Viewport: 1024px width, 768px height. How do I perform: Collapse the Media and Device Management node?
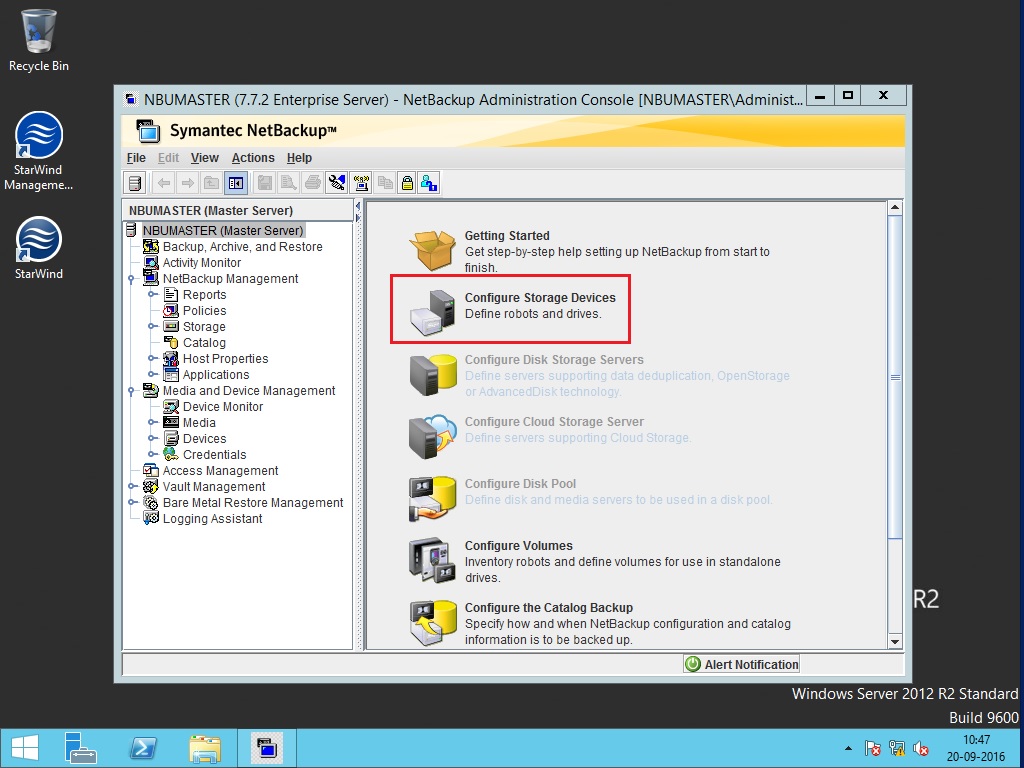point(131,390)
